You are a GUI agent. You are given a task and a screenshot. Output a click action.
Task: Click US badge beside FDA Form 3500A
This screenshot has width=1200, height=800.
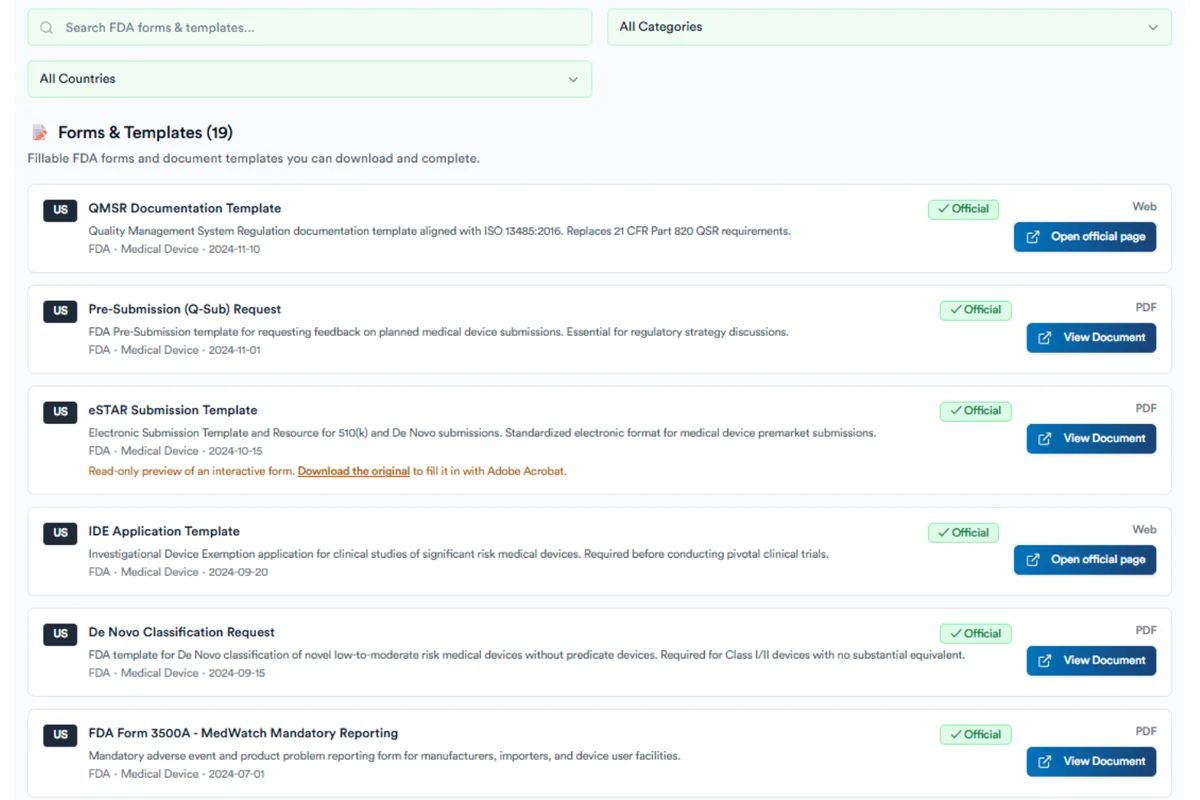(x=60, y=735)
